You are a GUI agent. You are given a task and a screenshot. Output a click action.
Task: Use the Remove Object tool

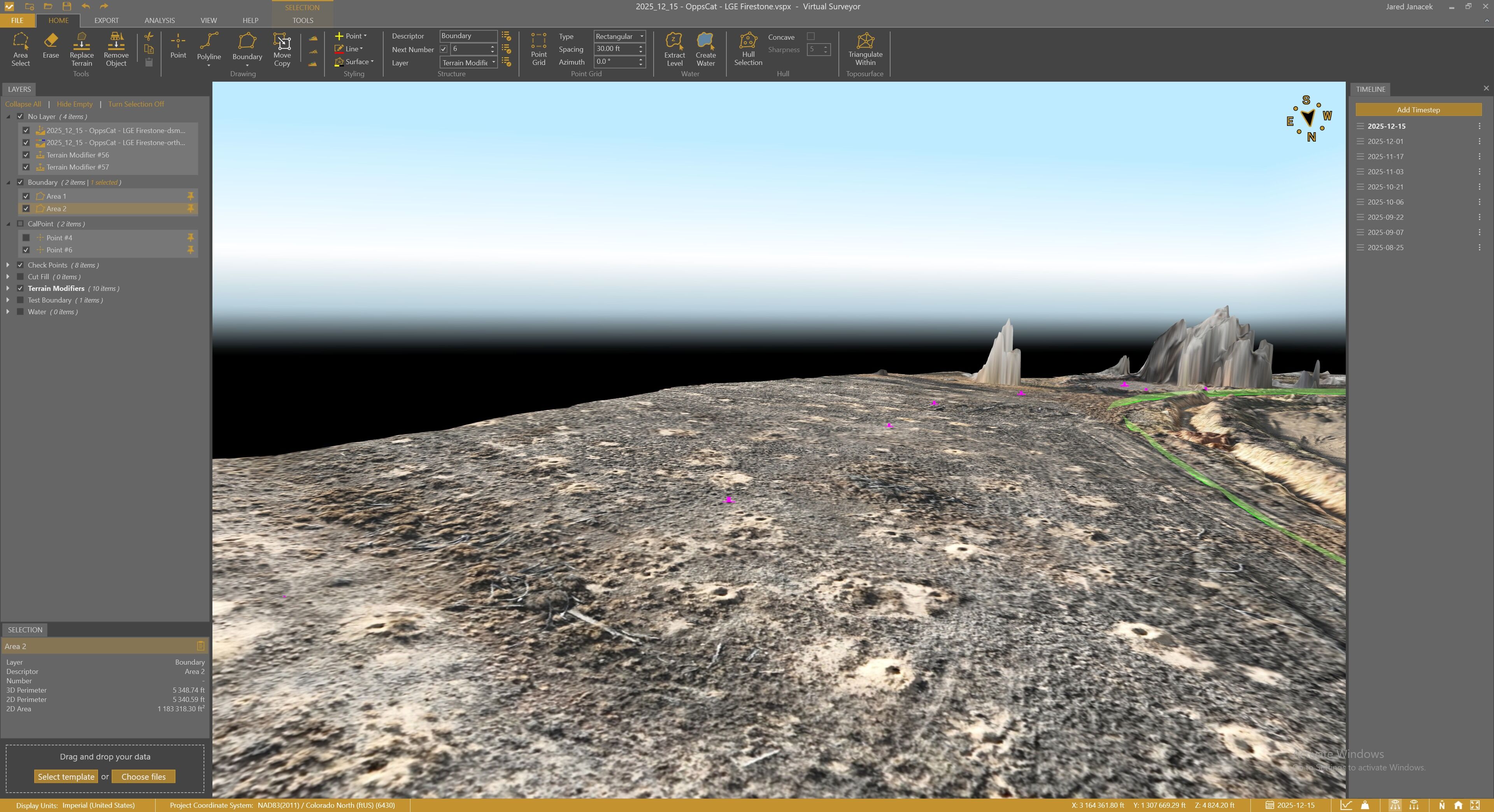coord(116,49)
